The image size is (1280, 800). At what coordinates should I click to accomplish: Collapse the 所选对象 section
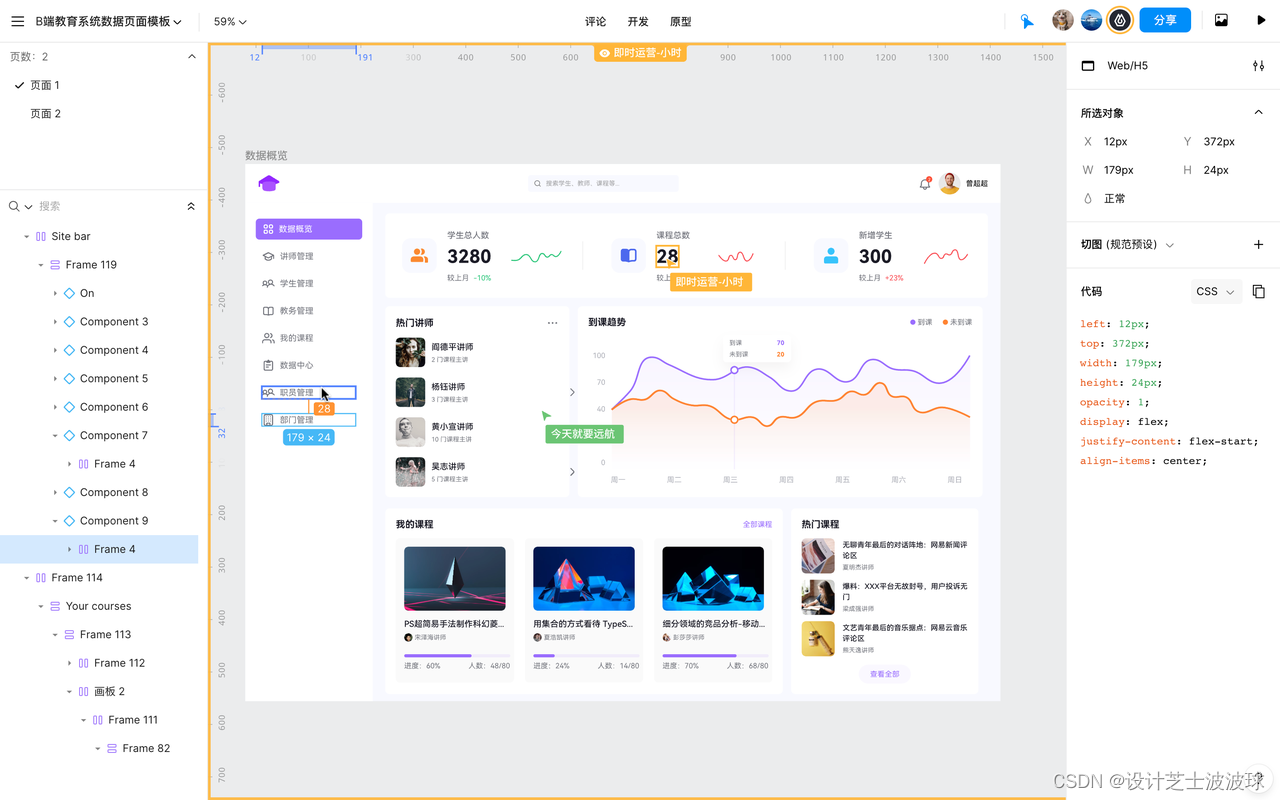1258,113
